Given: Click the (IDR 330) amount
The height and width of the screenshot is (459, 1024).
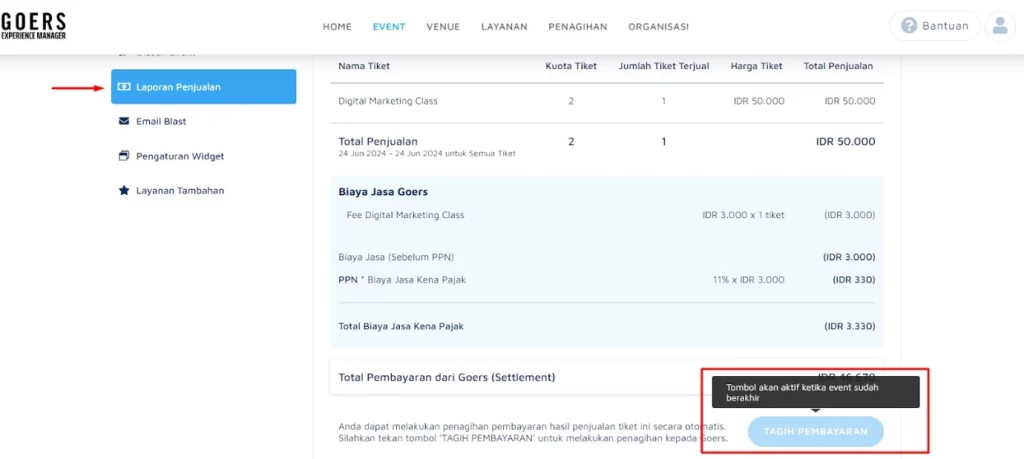Looking at the screenshot, I should [854, 279].
